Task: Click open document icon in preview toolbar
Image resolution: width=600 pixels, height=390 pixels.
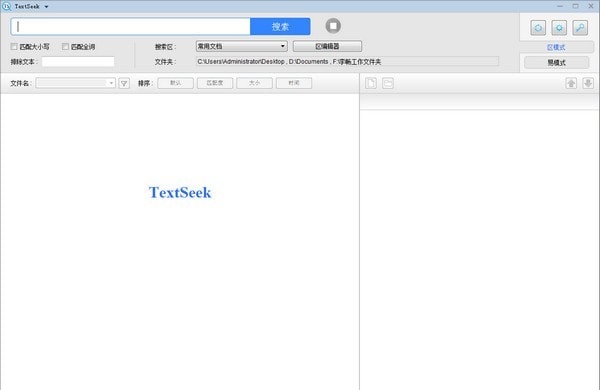Action: (x=371, y=83)
